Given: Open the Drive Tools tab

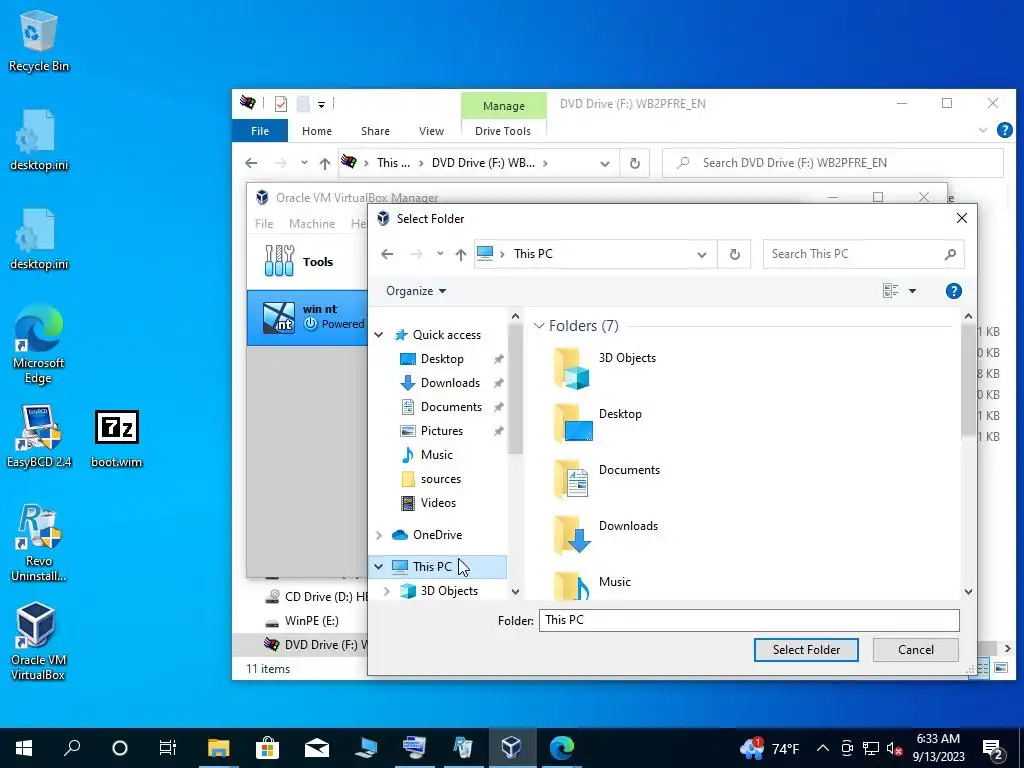Looking at the screenshot, I should [x=503, y=131].
